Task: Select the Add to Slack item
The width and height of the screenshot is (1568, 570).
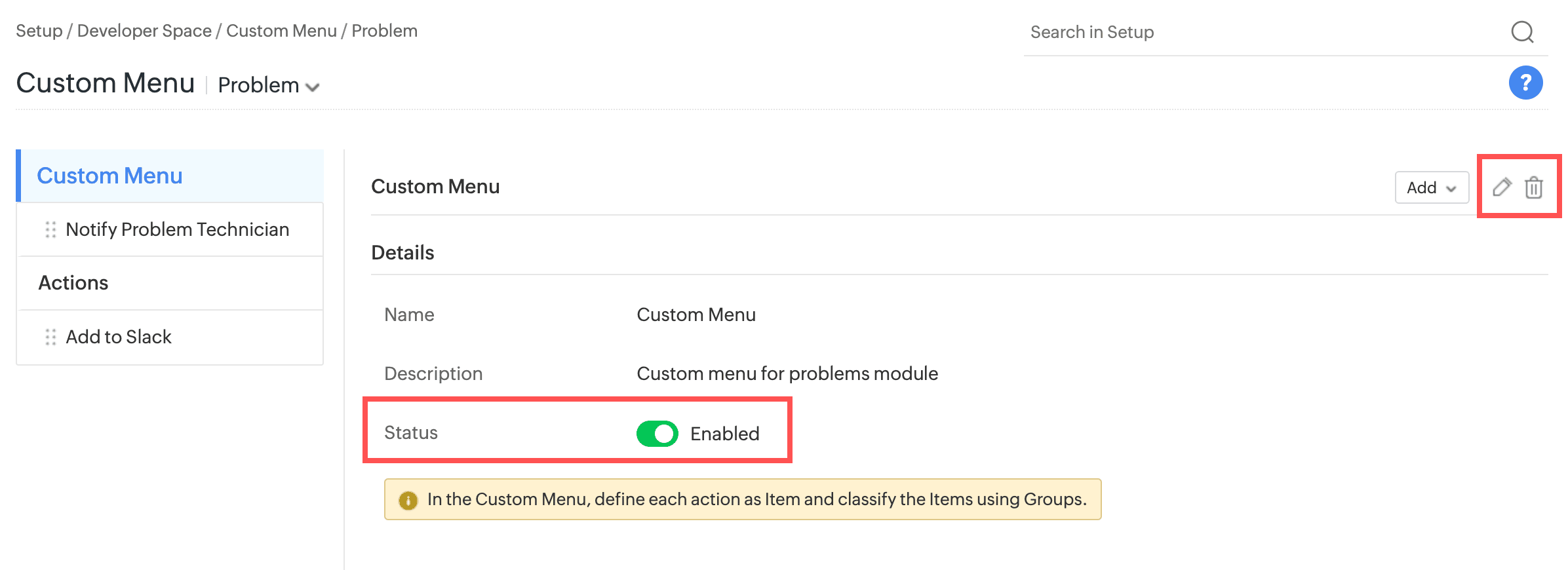Action: click(x=119, y=337)
